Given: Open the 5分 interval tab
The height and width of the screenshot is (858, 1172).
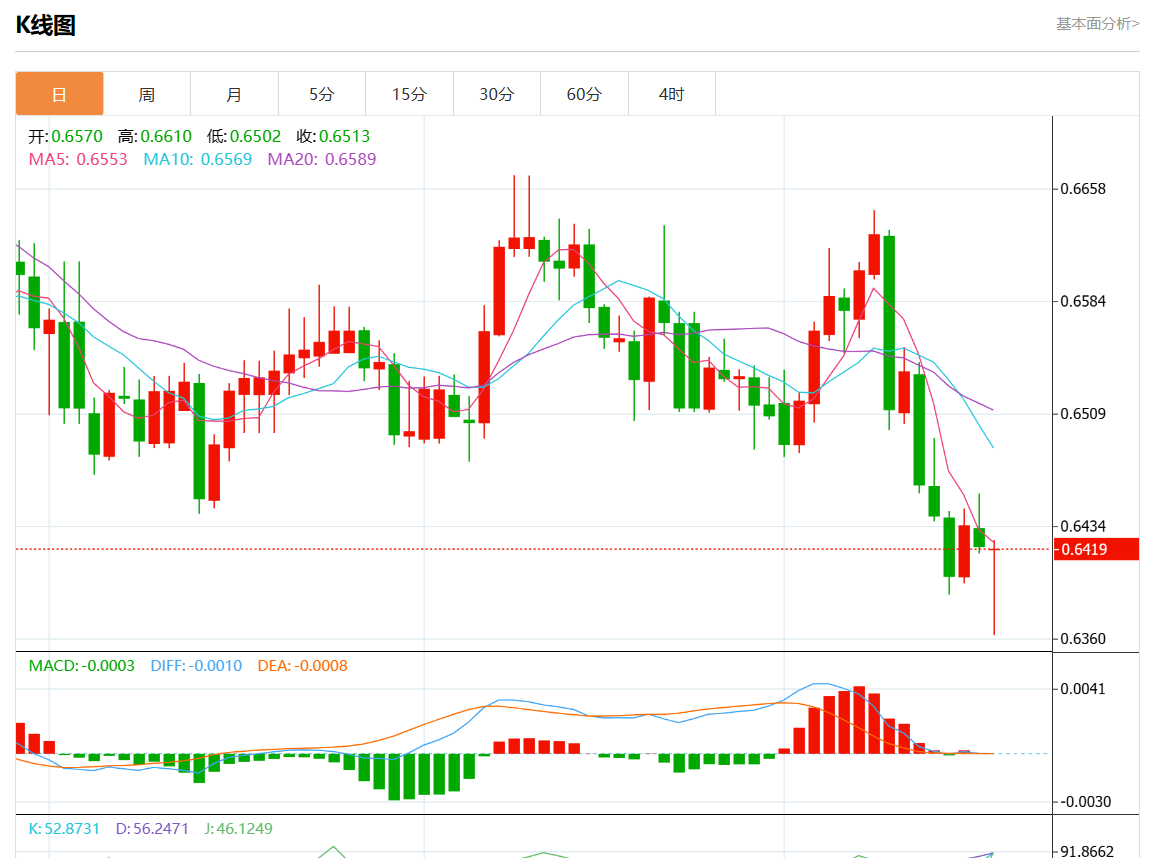Looking at the screenshot, I should (321, 94).
